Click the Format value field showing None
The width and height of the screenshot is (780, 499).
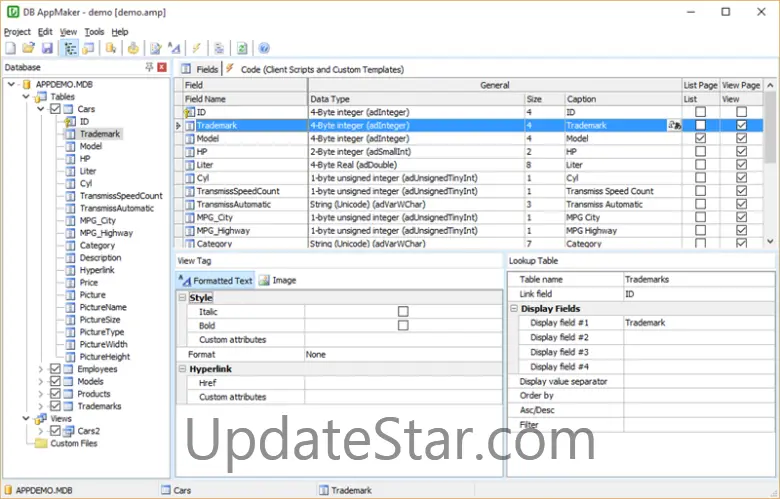[403, 355]
